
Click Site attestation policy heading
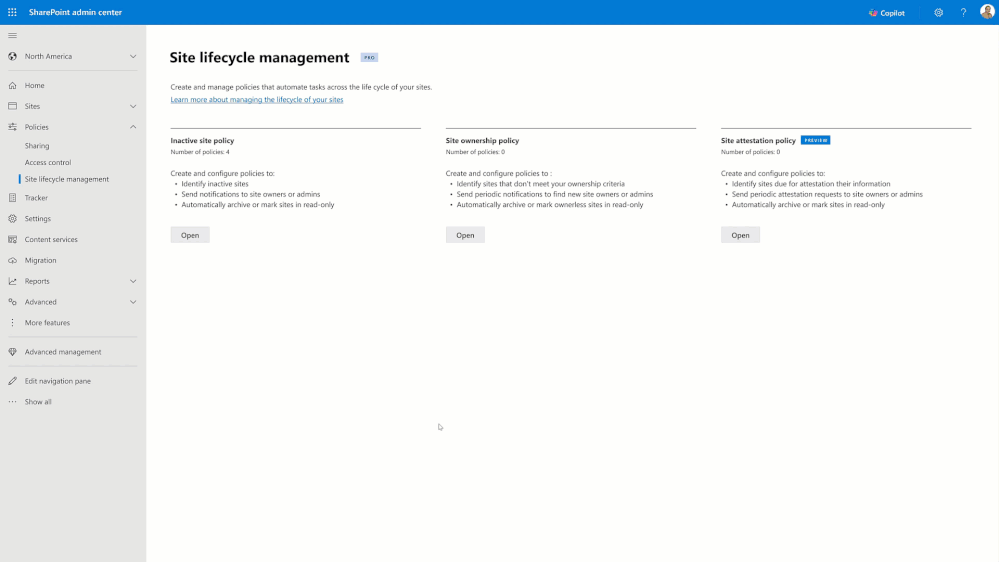(x=758, y=140)
